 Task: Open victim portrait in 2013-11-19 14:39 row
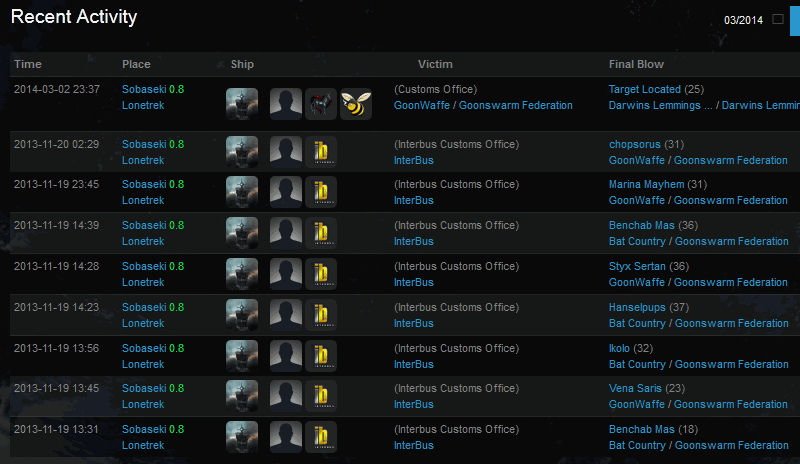pyautogui.click(x=286, y=233)
